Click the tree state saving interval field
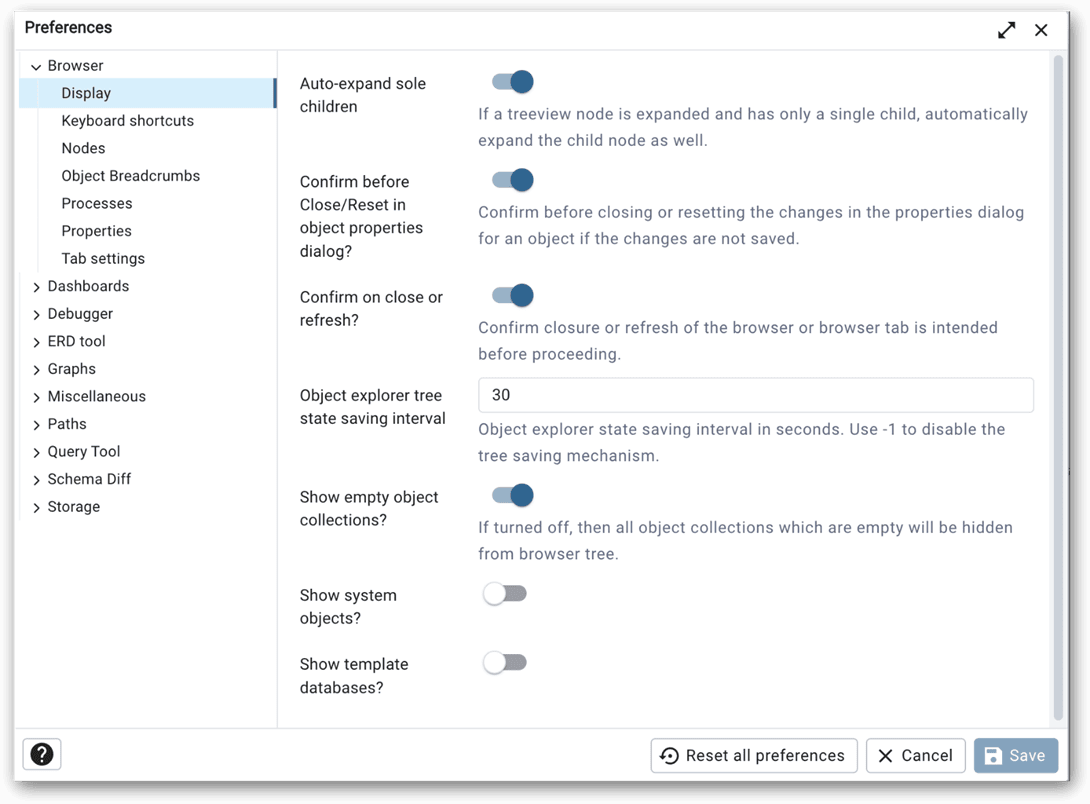1090x804 pixels. pyautogui.click(x=755, y=395)
